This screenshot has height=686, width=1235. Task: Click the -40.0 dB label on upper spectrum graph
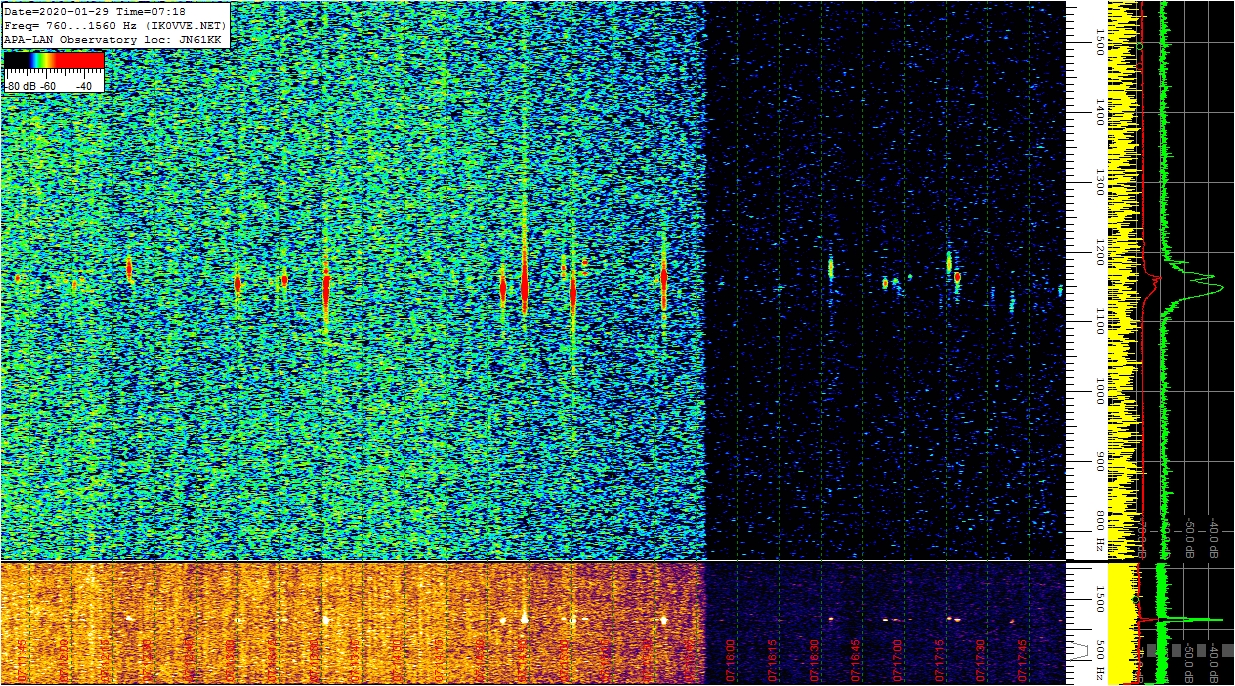(x=1214, y=536)
